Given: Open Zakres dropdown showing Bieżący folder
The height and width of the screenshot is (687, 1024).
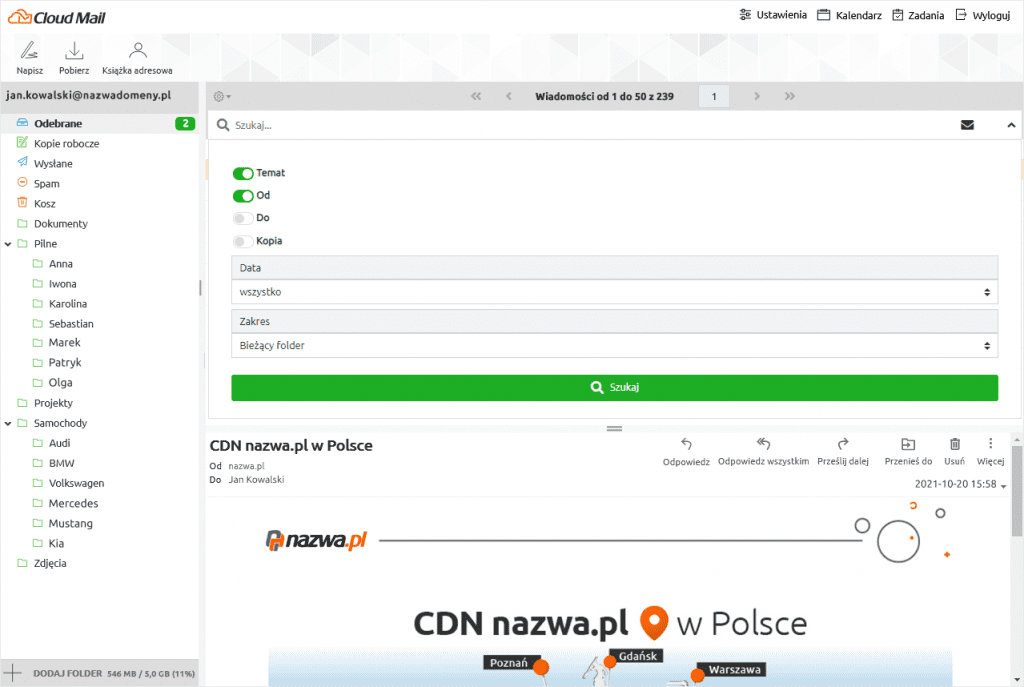Looking at the screenshot, I should (x=615, y=345).
